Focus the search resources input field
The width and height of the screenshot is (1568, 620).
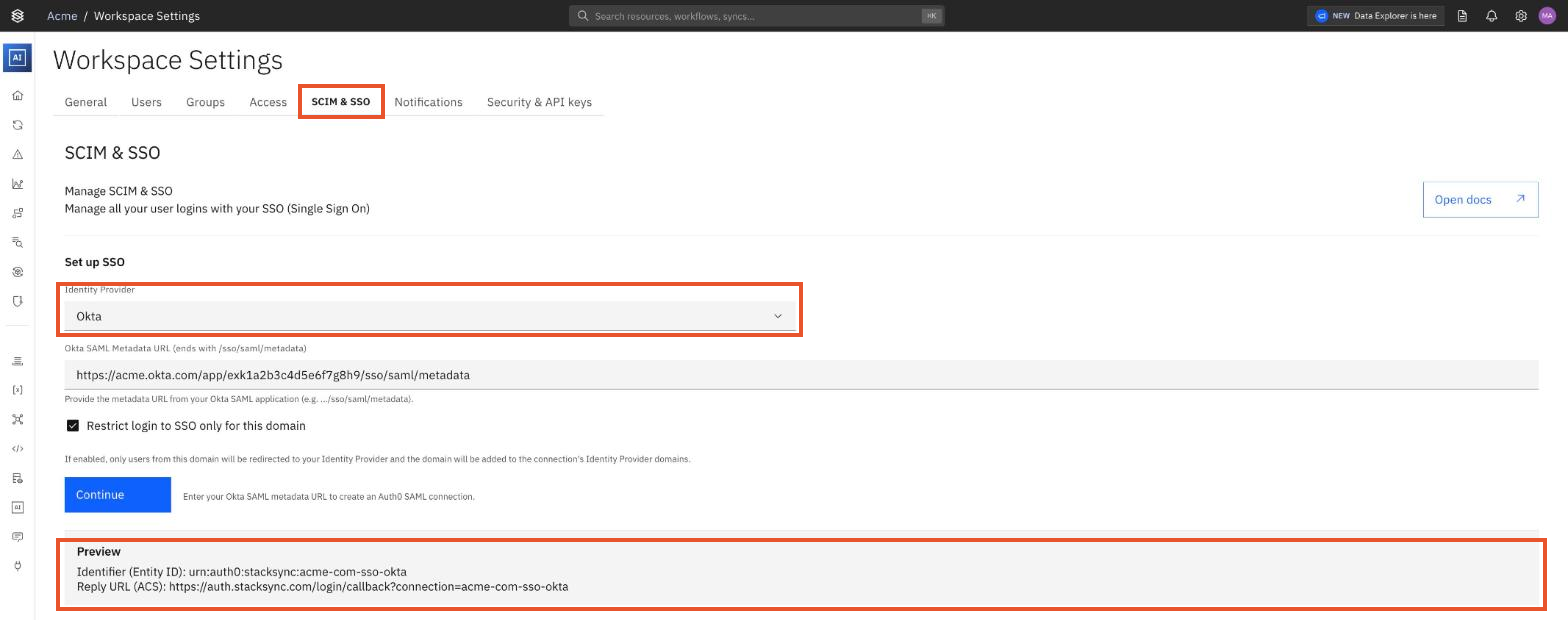(x=755, y=16)
